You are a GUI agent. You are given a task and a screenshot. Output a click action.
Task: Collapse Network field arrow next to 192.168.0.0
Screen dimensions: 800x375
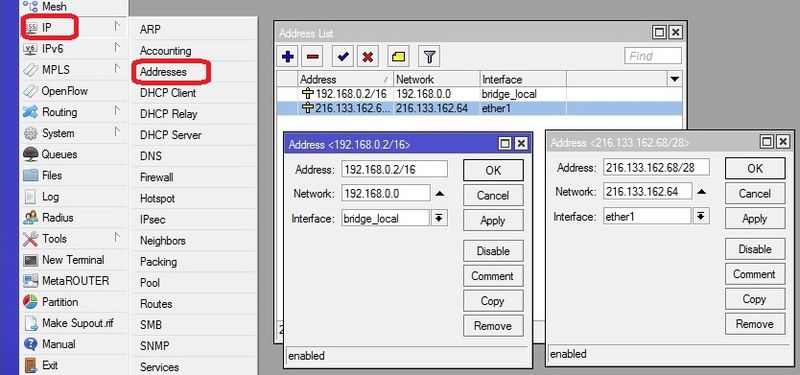(440, 194)
